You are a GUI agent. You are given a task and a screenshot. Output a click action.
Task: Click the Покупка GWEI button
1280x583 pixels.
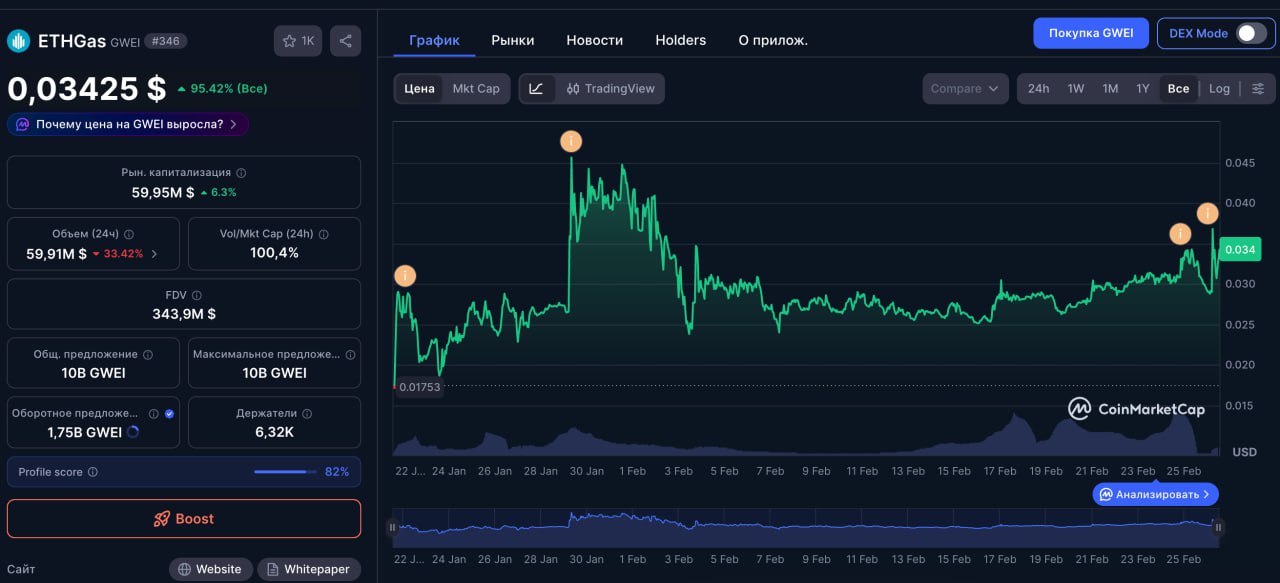click(1091, 33)
